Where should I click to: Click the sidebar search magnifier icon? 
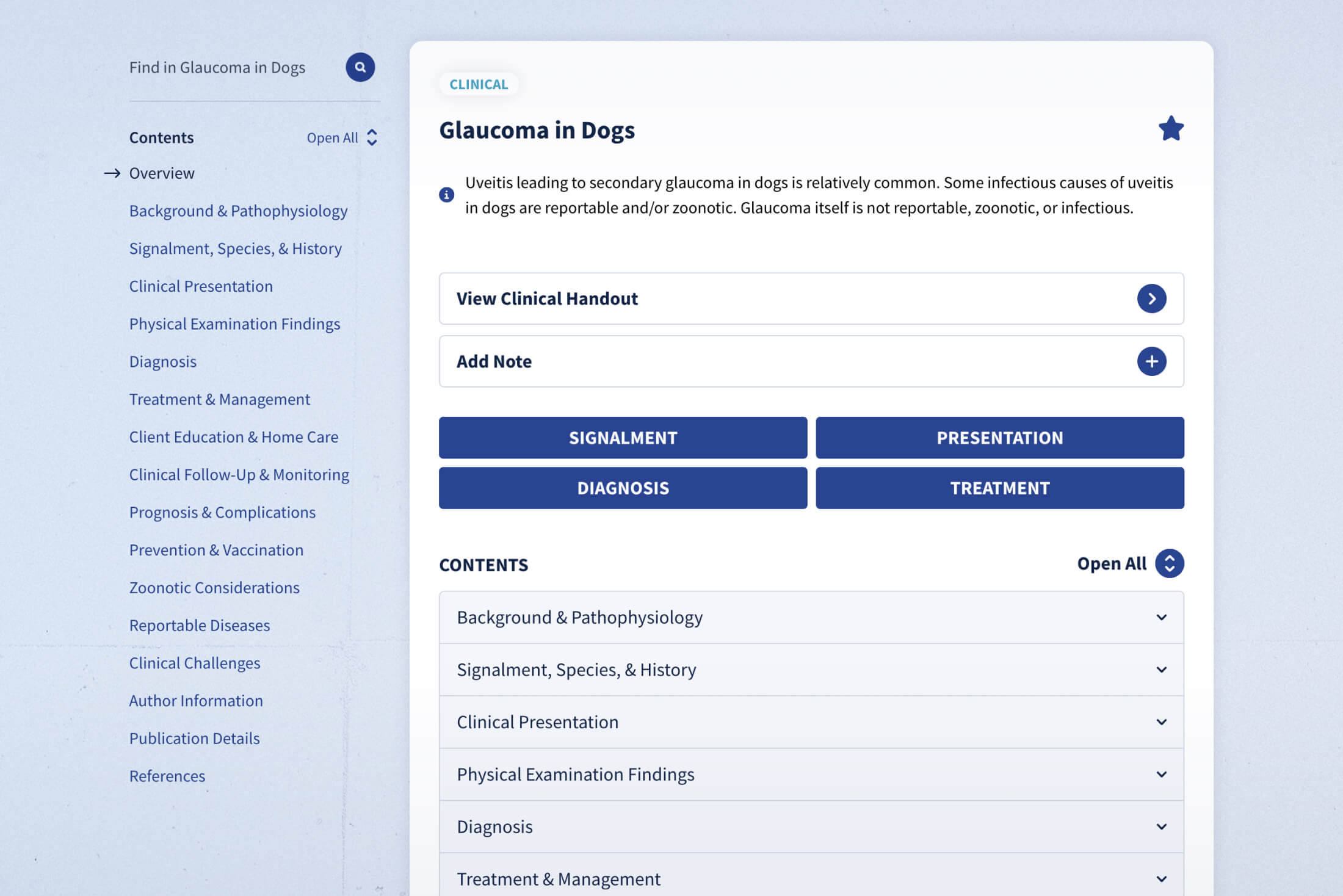360,67
